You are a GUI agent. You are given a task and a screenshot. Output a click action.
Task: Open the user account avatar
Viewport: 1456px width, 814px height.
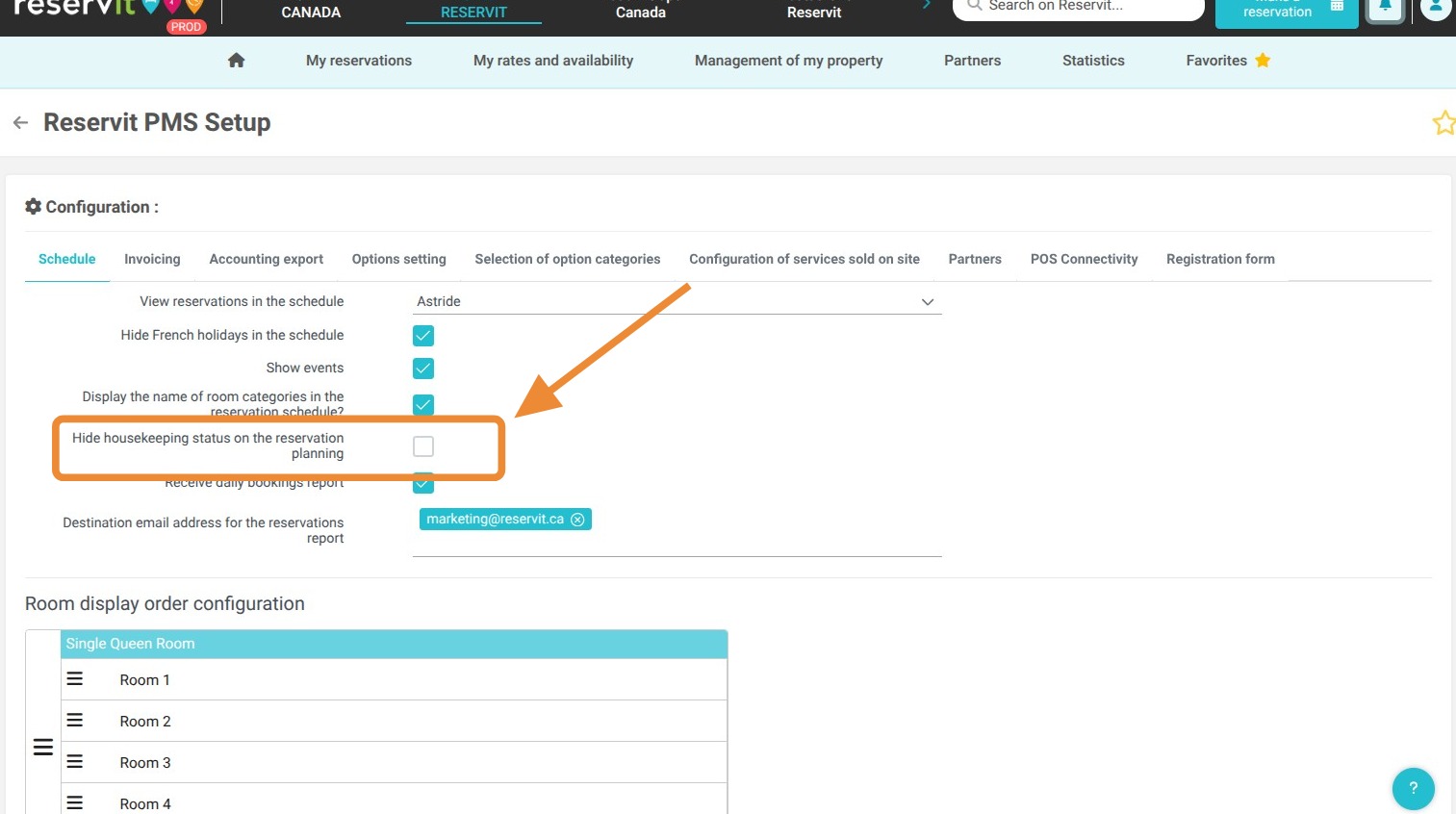point(1436,8)
